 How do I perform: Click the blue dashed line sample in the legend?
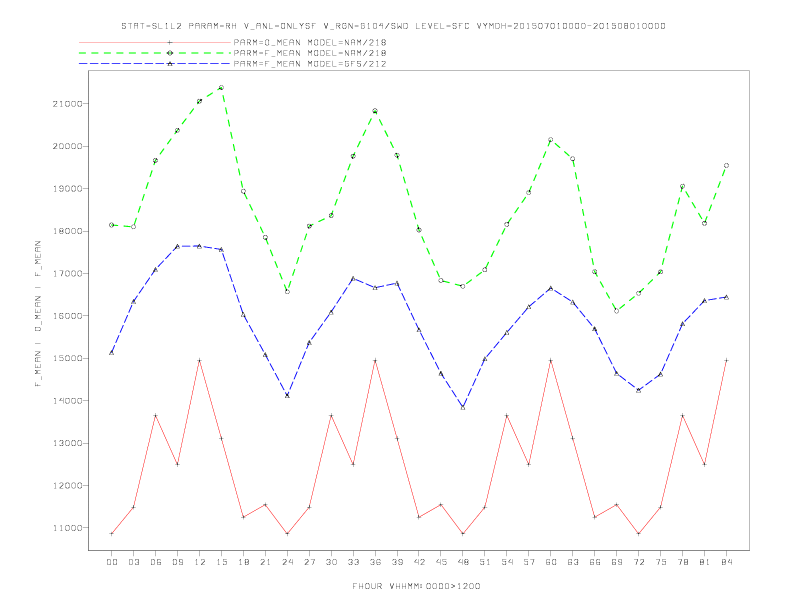click(155, 64)
